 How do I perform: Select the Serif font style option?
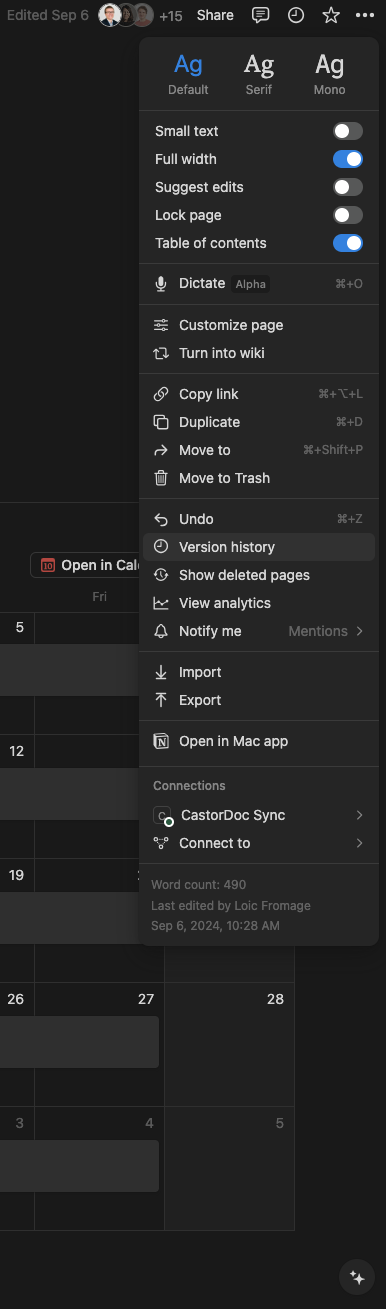pos(259,74)
